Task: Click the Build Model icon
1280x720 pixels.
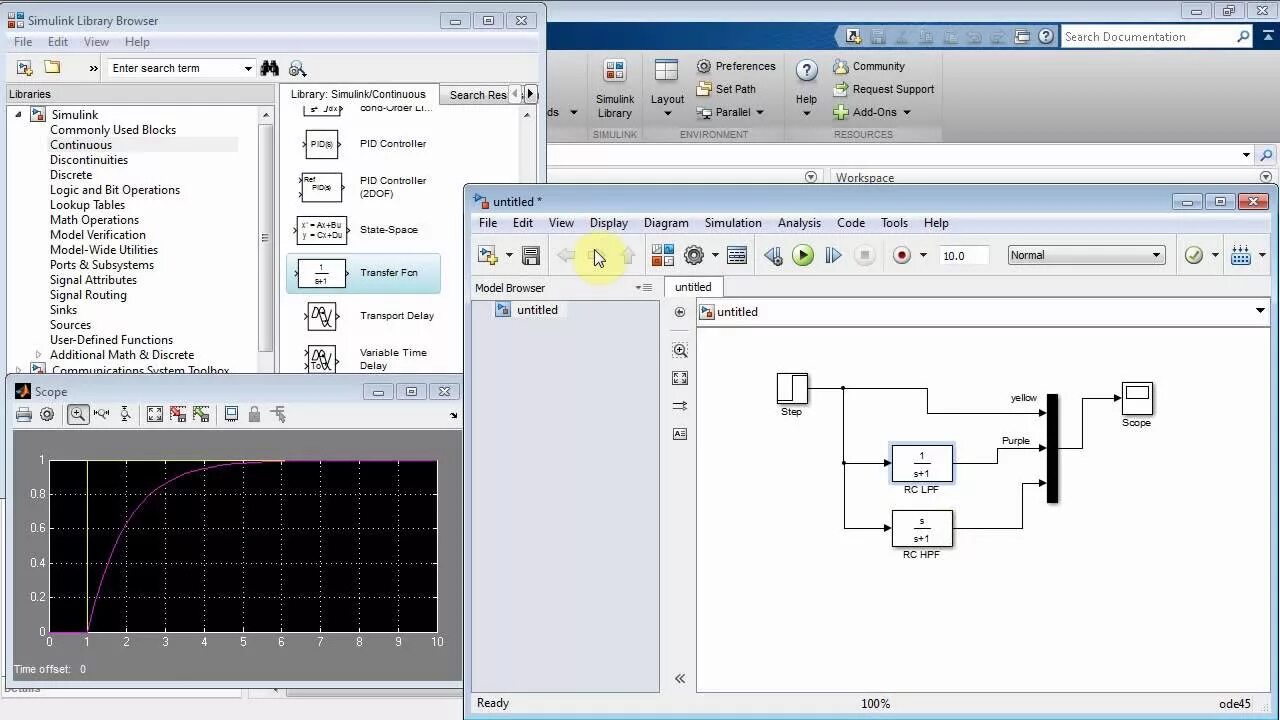Action: (x=1241, y=256)
